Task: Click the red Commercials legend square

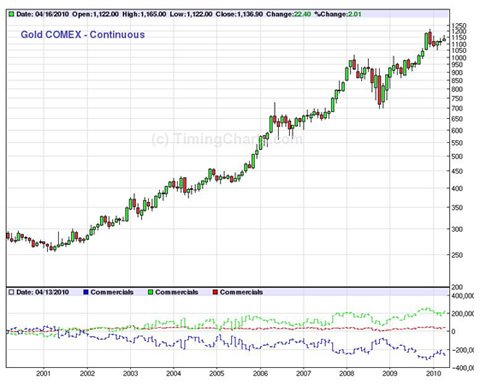Action: 215,292
